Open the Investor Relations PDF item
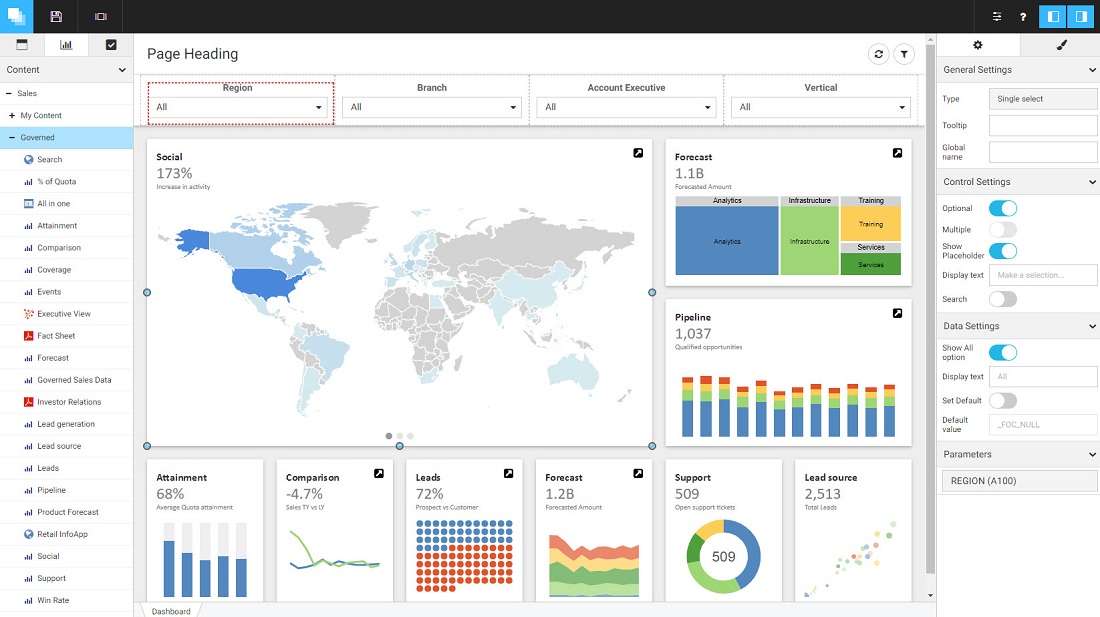Viewport: 1100px width, 617px height. [x=66, y=402]
